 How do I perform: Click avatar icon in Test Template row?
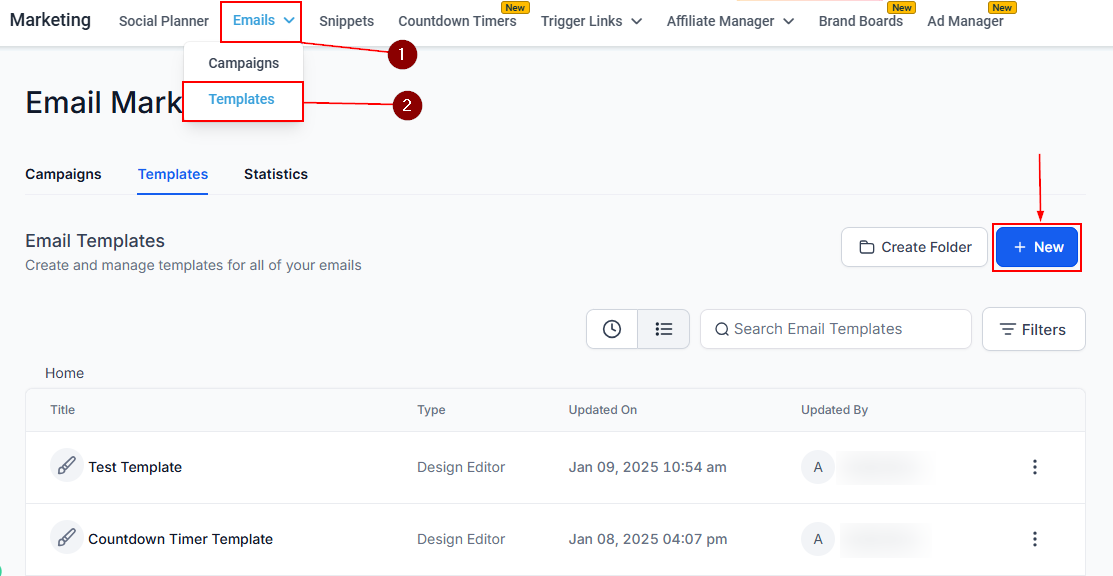coord(818,467)
